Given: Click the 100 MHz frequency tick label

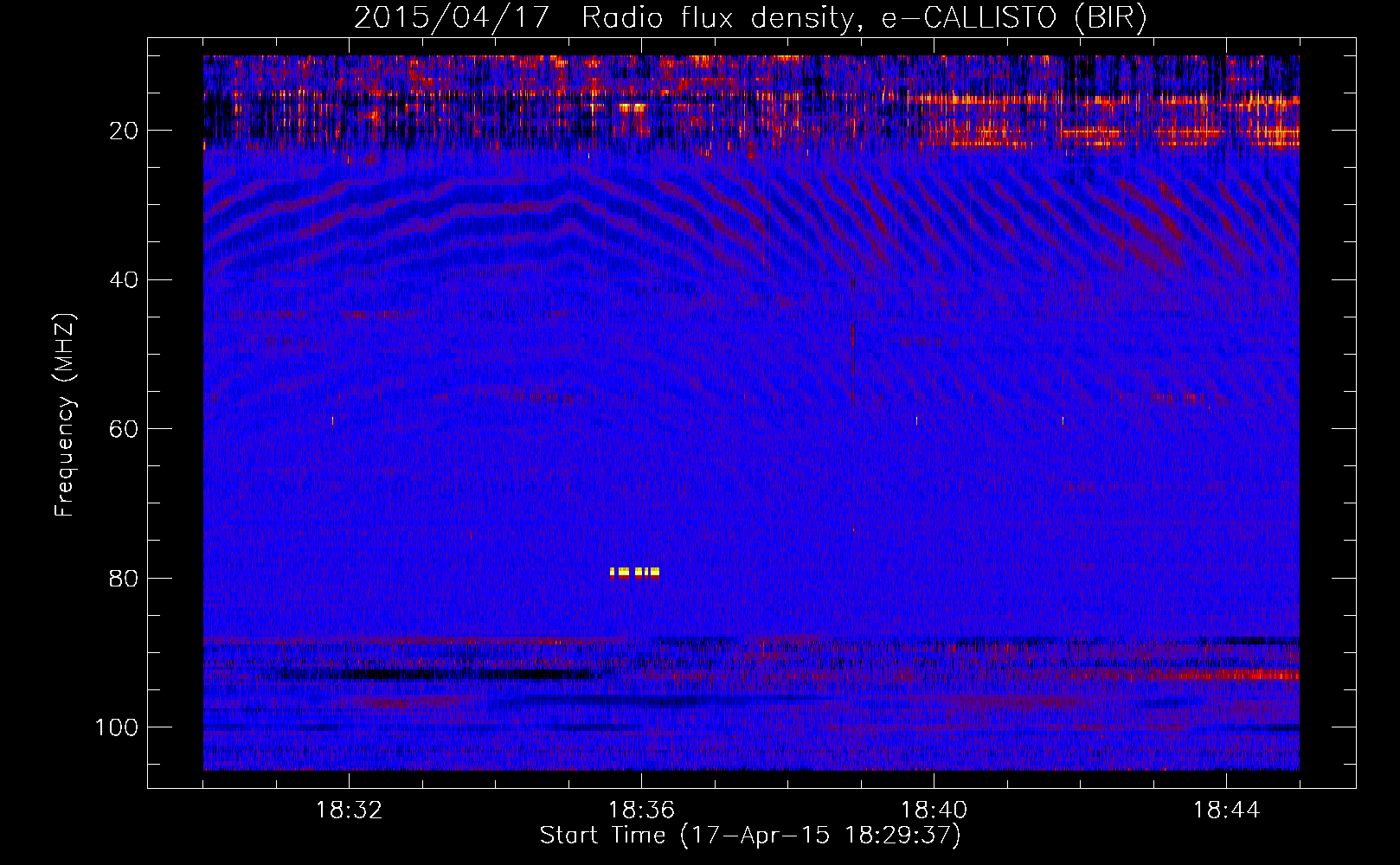Looking at the screenshot, I should point(117,727).
